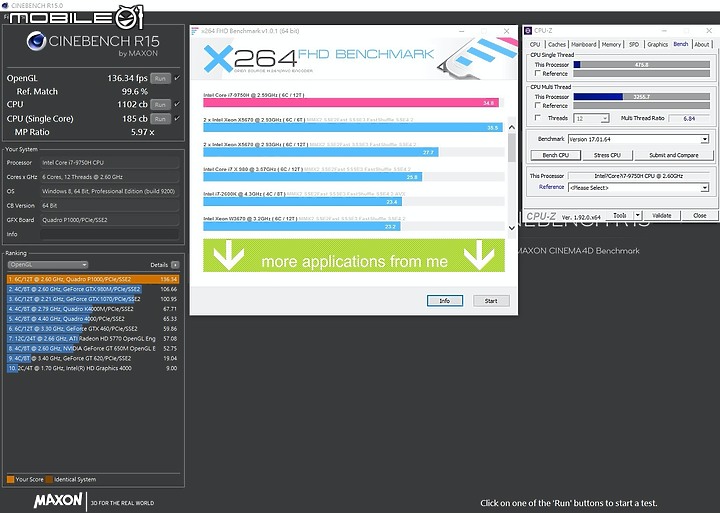Screen dimensions: 720x513
Task: Toggle the CPU (Single Core) test checkmark
Action: tap(177, 118)
